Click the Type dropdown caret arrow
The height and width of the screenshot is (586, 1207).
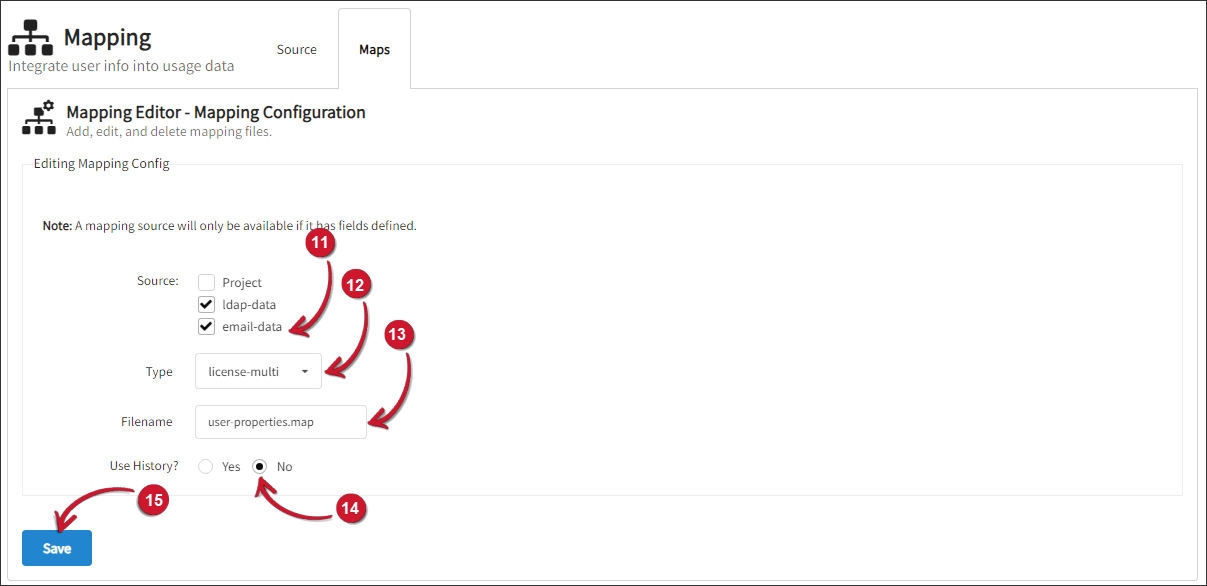tap(304, 372)
